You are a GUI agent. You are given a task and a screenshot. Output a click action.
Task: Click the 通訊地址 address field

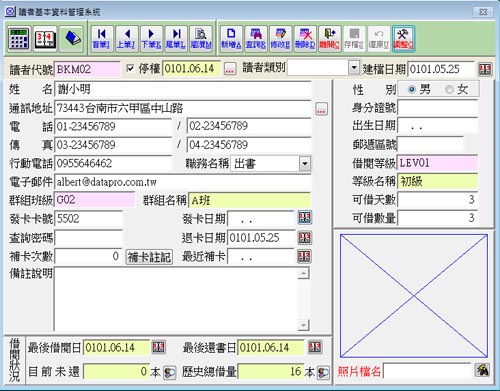point(183,108)
